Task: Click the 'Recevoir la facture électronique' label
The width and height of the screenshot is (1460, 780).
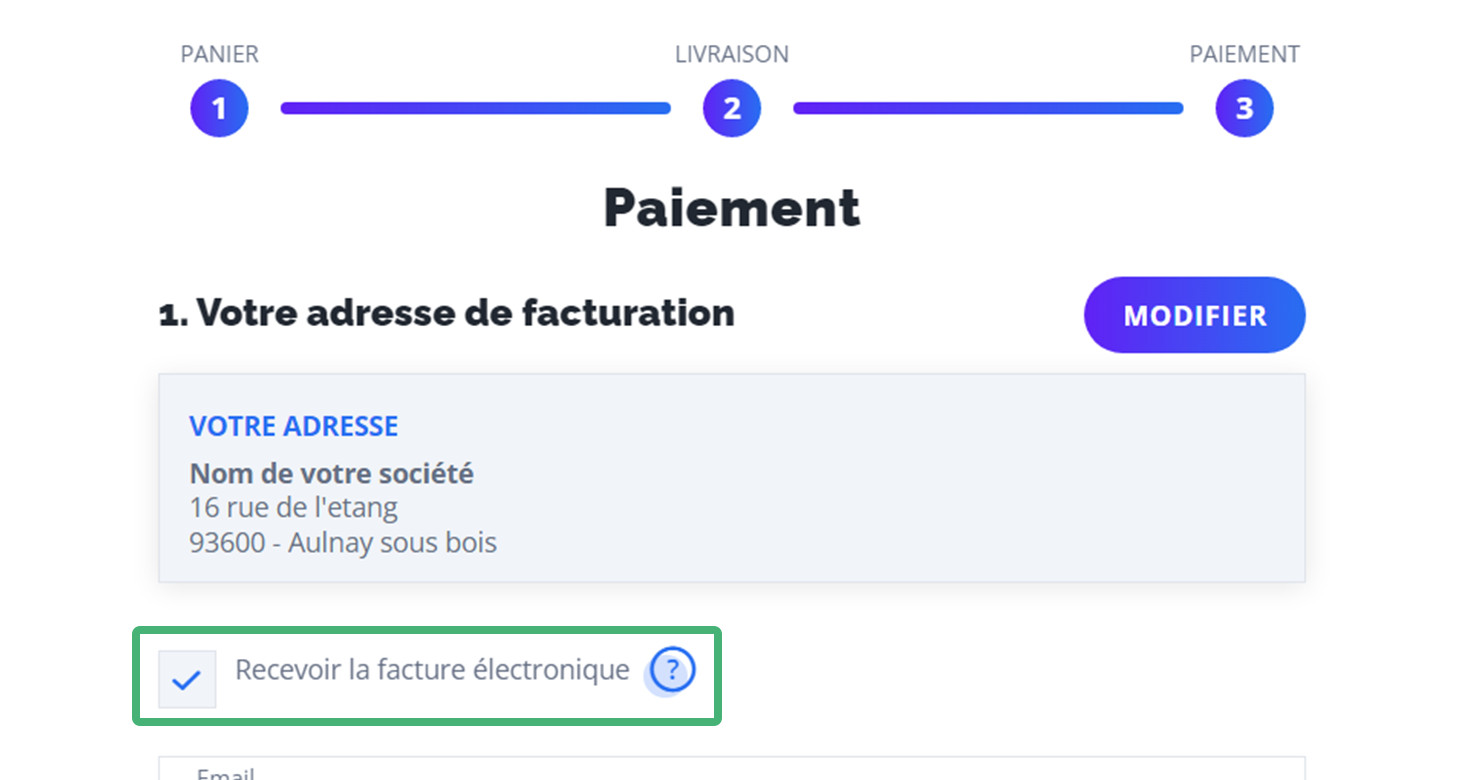Action: pos(432,669)
